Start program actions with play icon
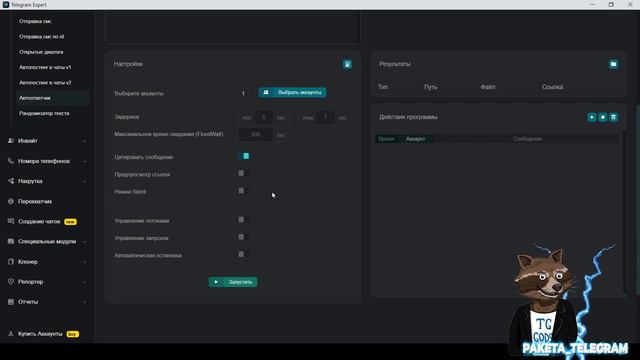Viewport: 640px width, 360px height. tap(592, 117)
